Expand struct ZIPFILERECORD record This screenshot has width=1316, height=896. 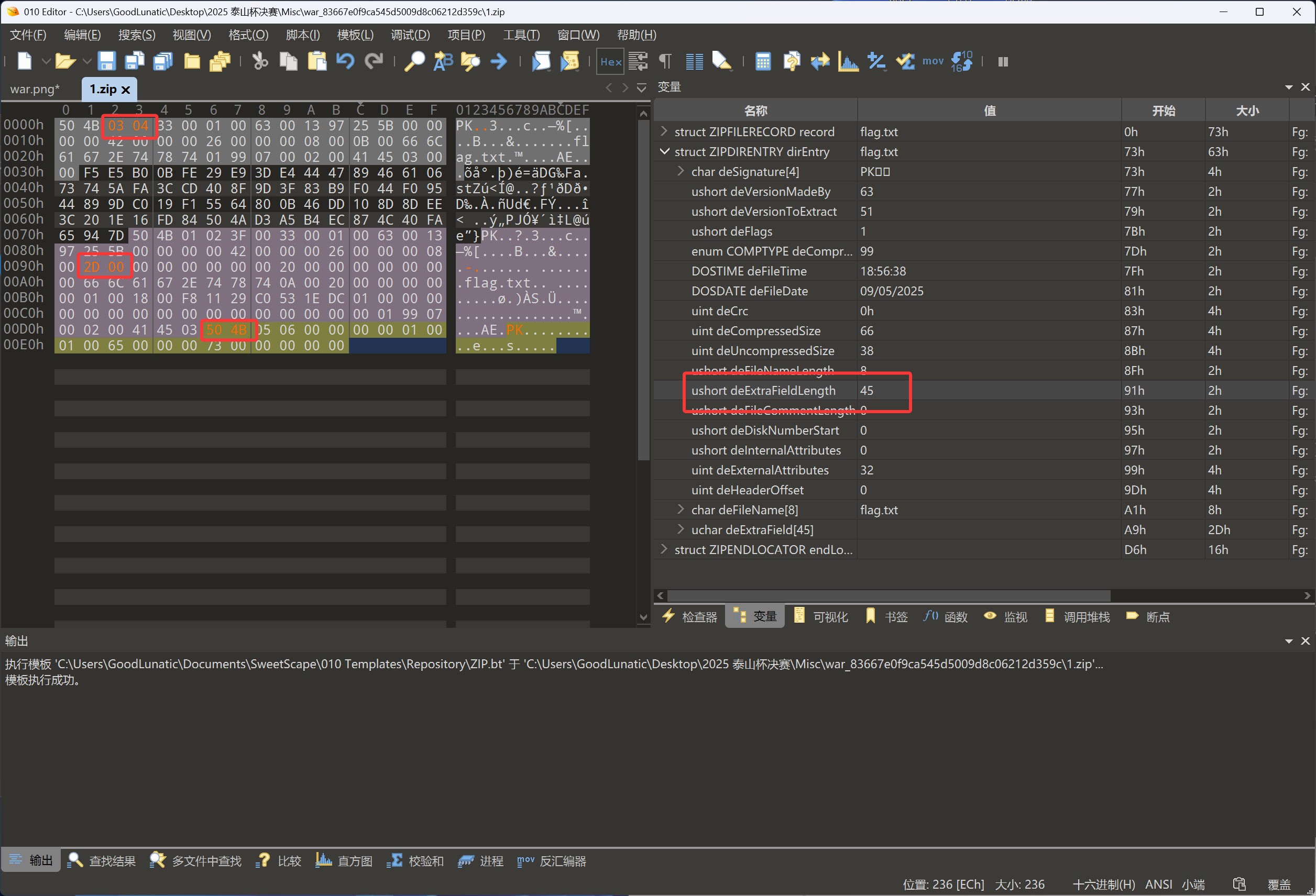pyautogui.click(x=664, y=131)
